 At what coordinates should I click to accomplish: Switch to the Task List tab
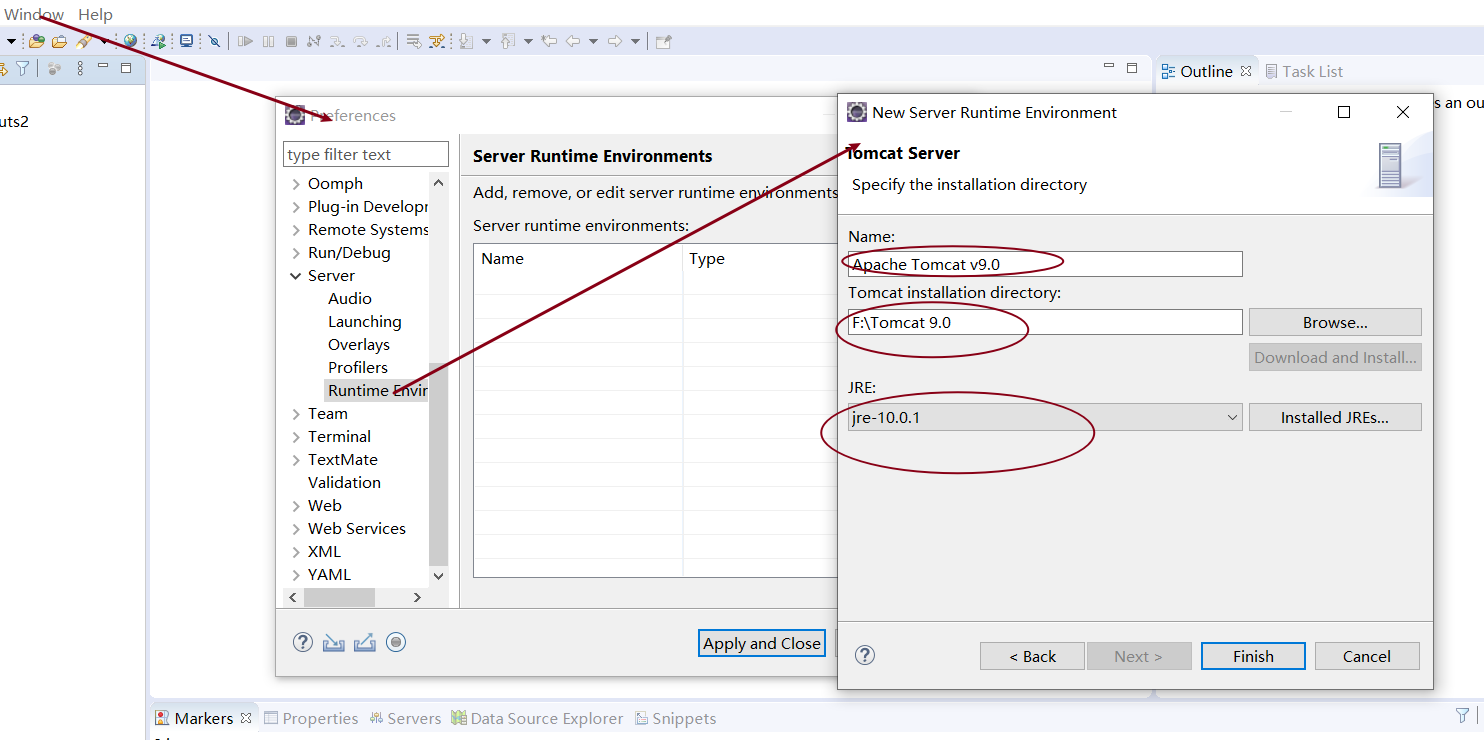click(x=1304, y=71)
